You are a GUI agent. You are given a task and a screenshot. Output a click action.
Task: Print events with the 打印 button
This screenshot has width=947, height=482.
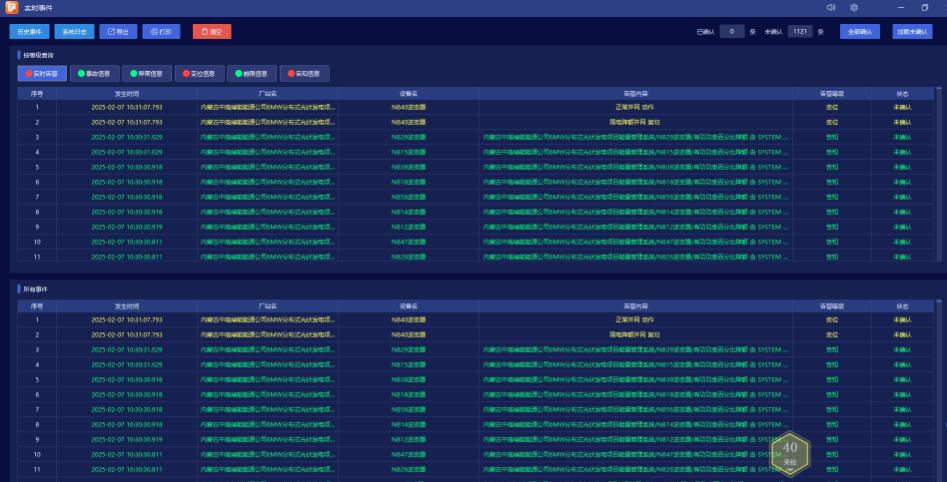161,31
